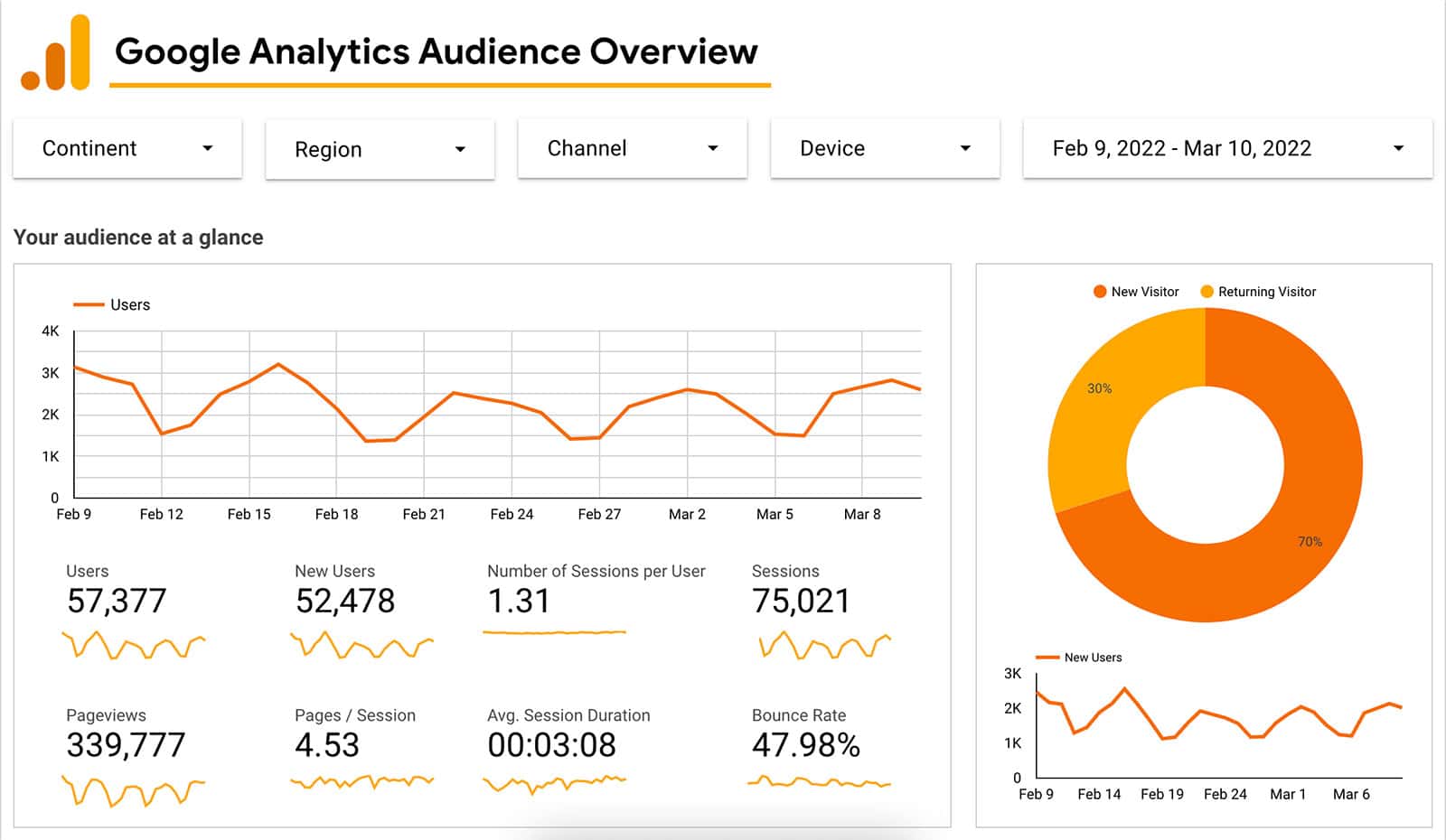Open the Channel dropdown filter
1446x840 pixels.
coord(633,148)
